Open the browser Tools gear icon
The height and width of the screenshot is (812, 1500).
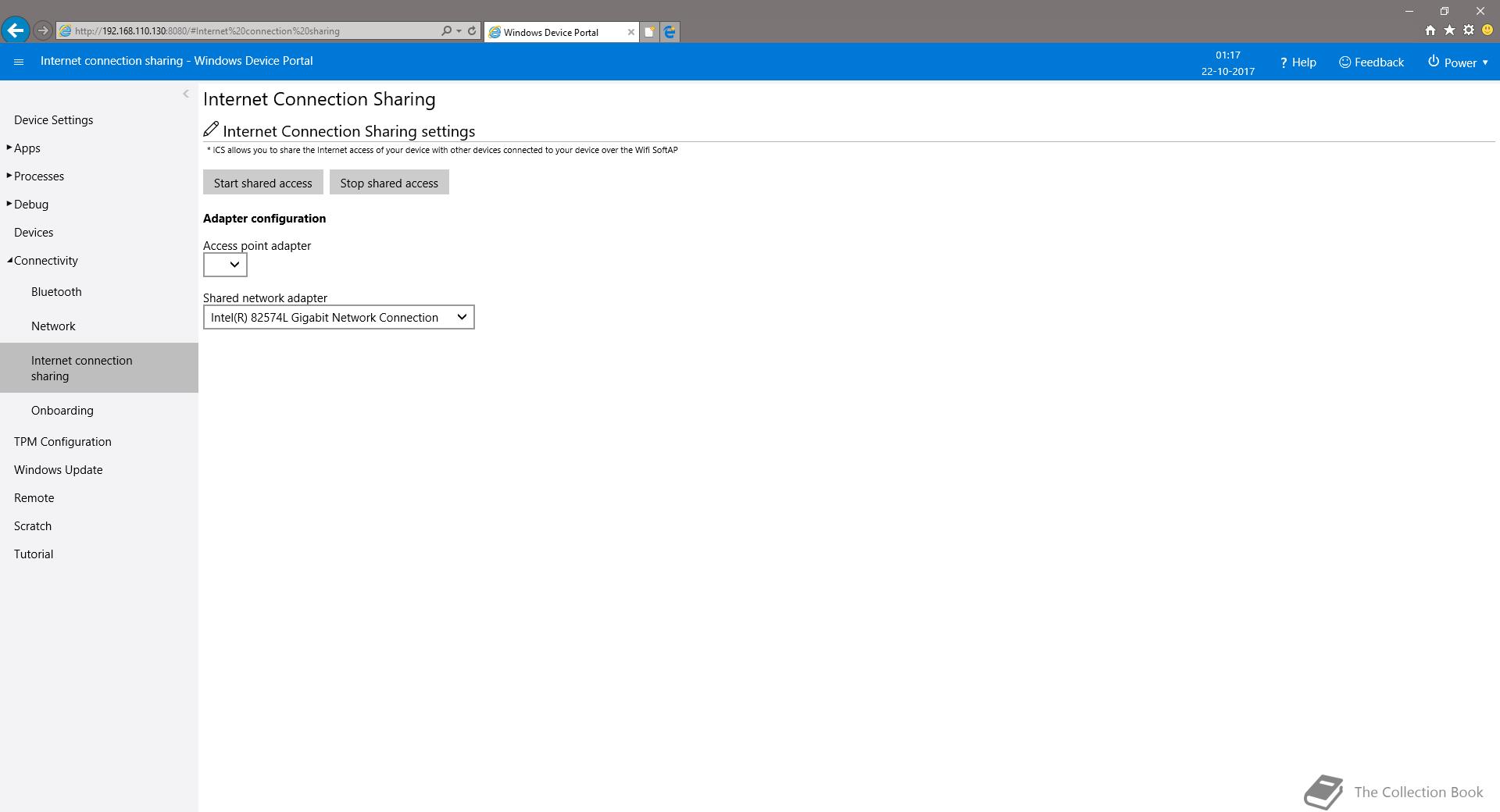(x=1469, y=30)
